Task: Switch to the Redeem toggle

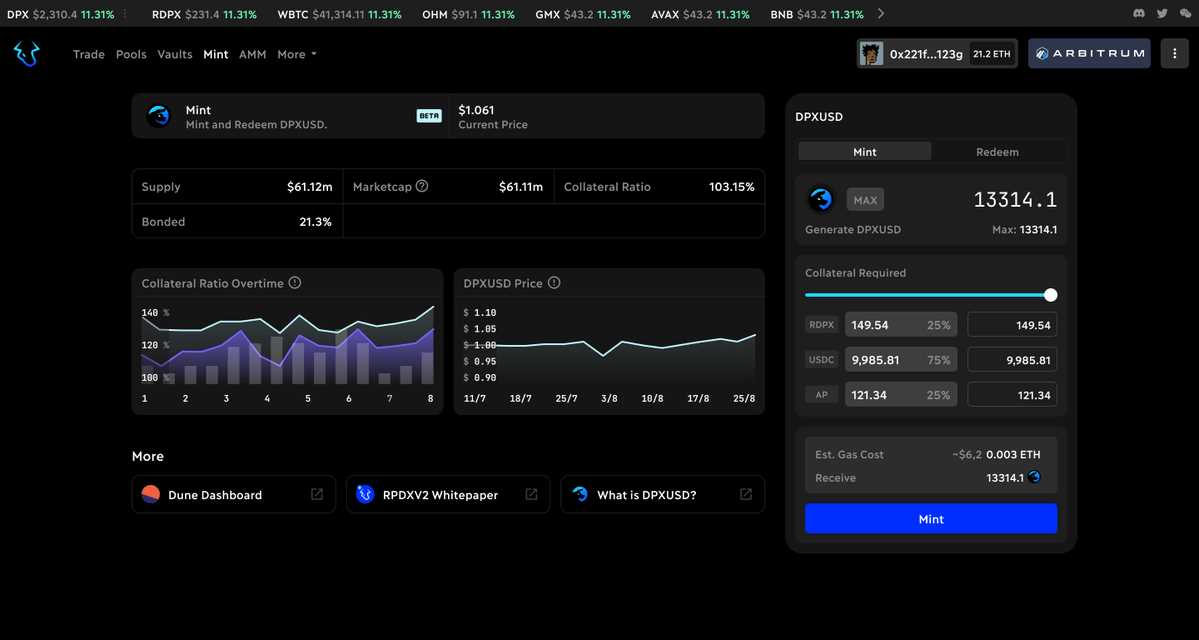Action: point(997,152)
